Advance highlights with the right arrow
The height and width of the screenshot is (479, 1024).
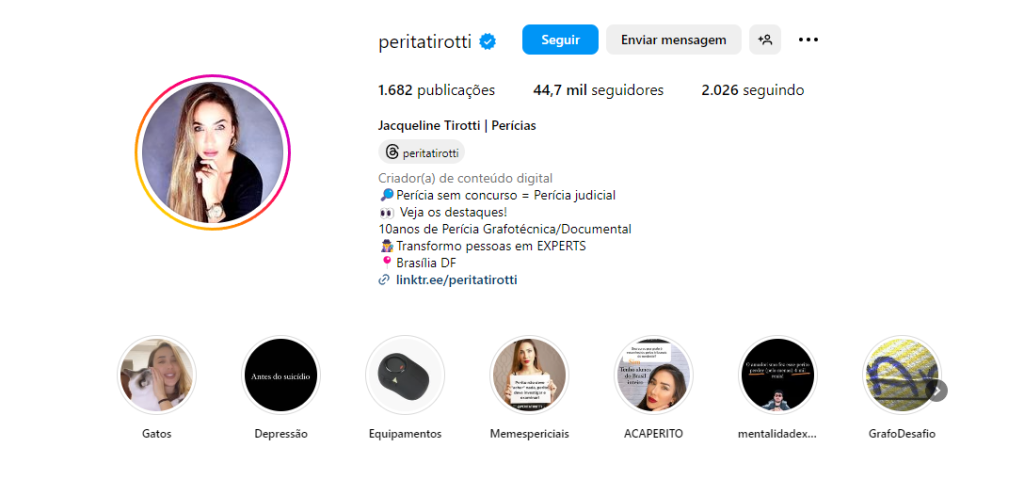point(937,391)
